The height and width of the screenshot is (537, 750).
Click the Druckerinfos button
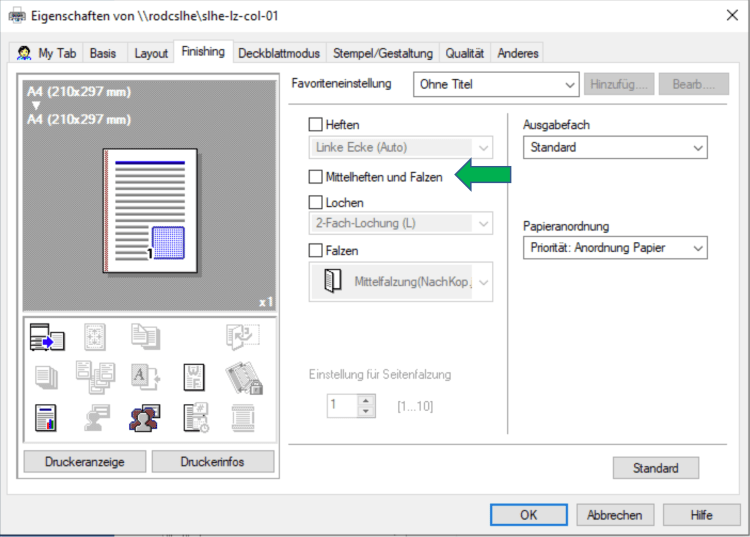point(212,461)
